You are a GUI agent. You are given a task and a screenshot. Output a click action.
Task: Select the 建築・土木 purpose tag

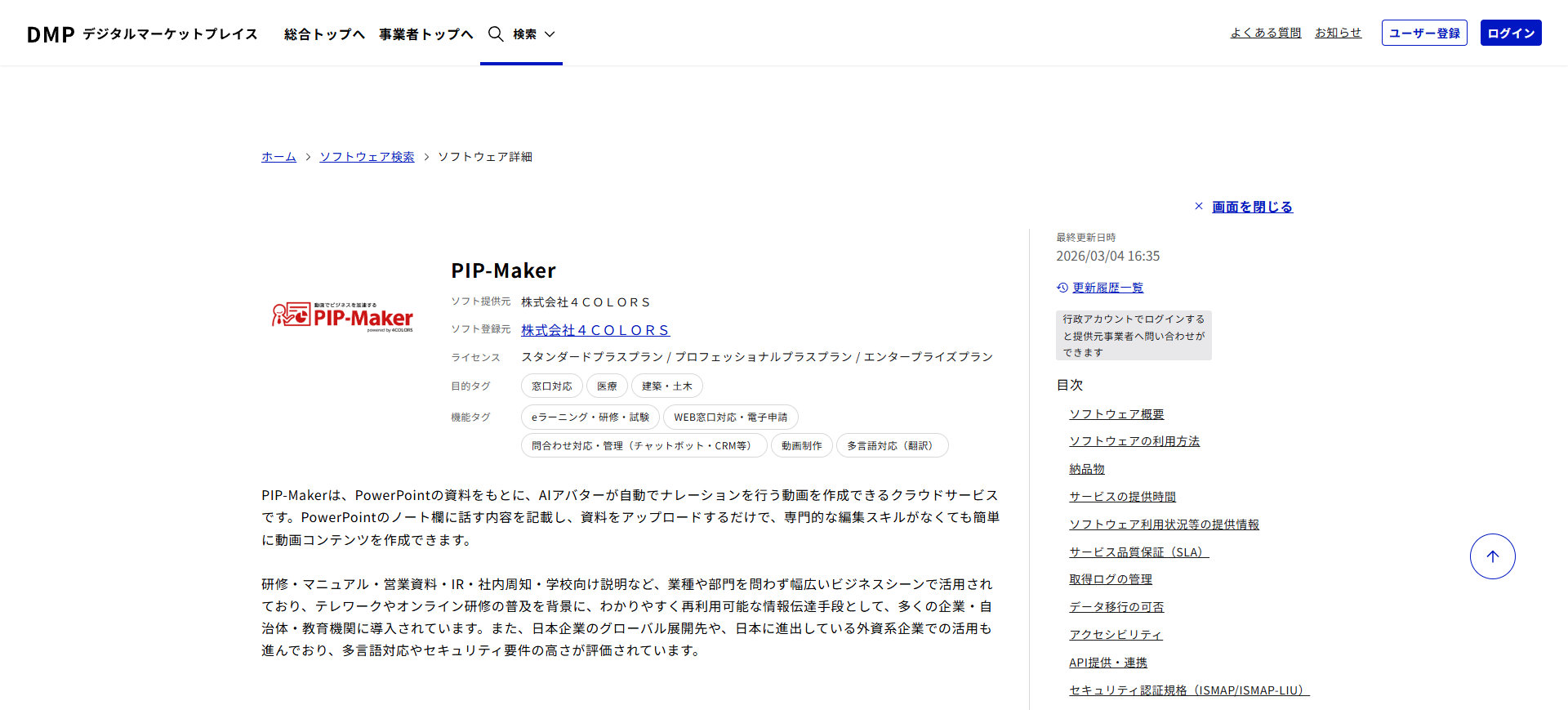[667, 386]
